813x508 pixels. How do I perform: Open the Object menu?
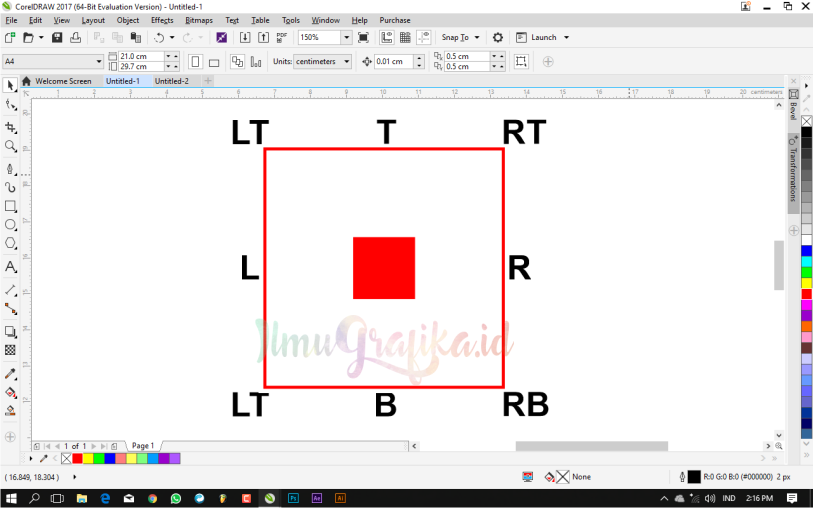128,20
